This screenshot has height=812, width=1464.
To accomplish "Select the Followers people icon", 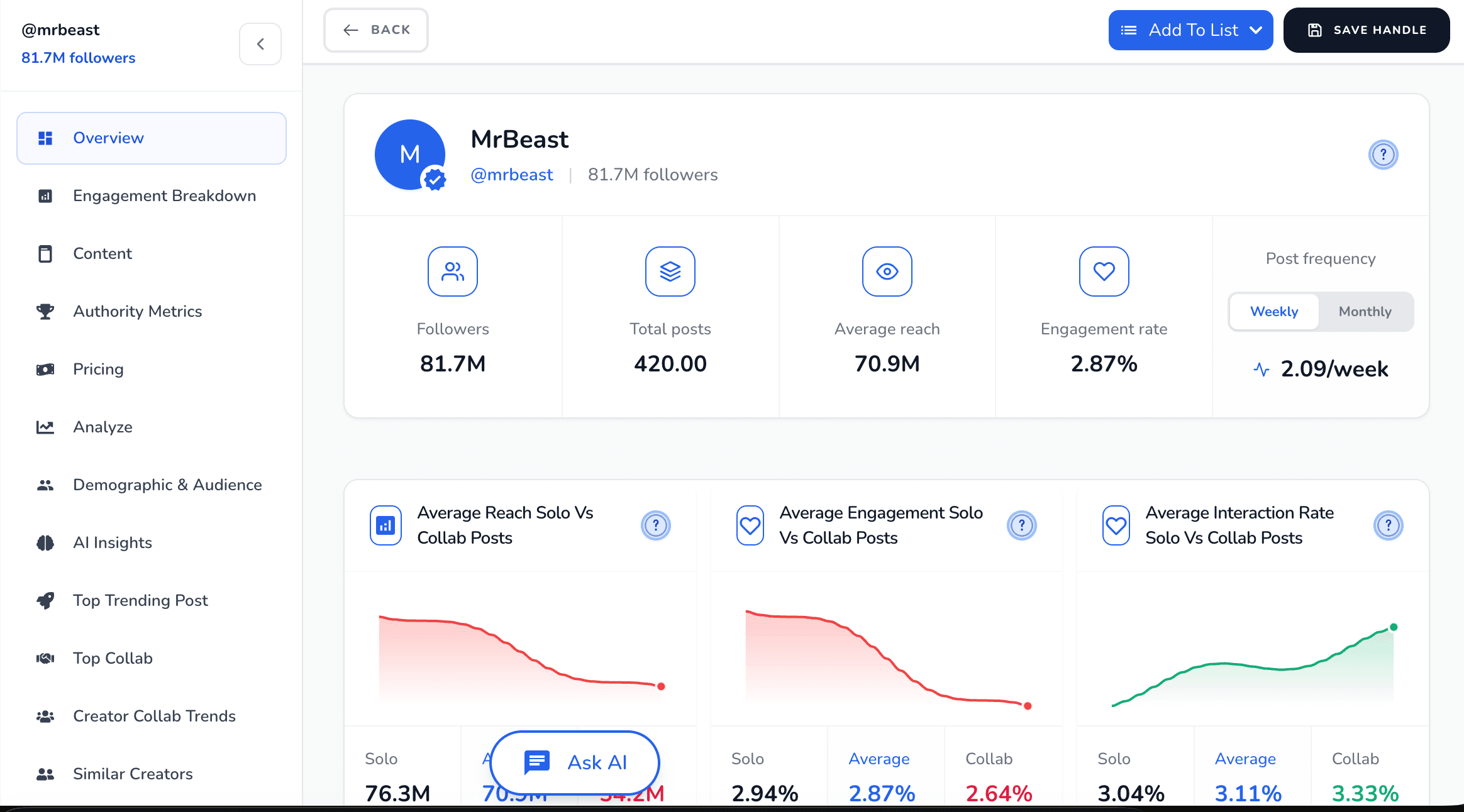I will tap(452, 272).
